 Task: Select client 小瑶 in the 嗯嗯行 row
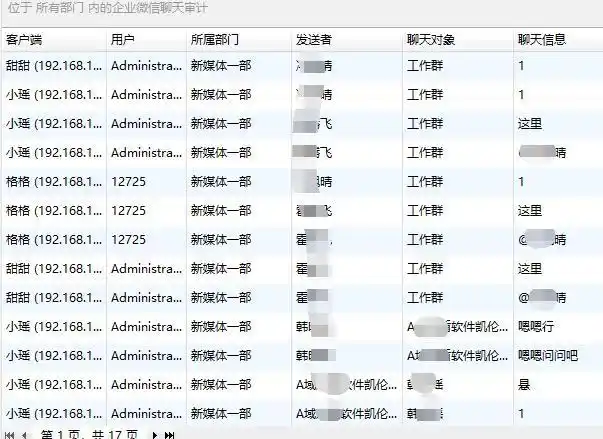click(x=54, y=327)
